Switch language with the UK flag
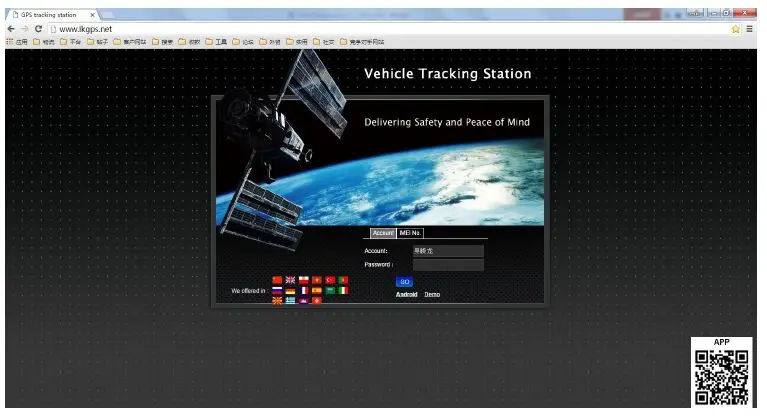 [291, 280]
